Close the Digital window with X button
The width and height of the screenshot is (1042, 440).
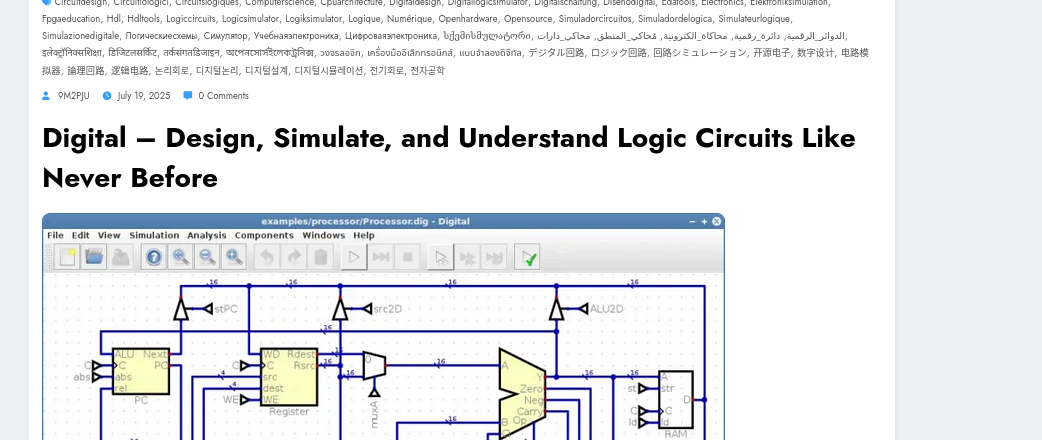(x=716, y=221)
